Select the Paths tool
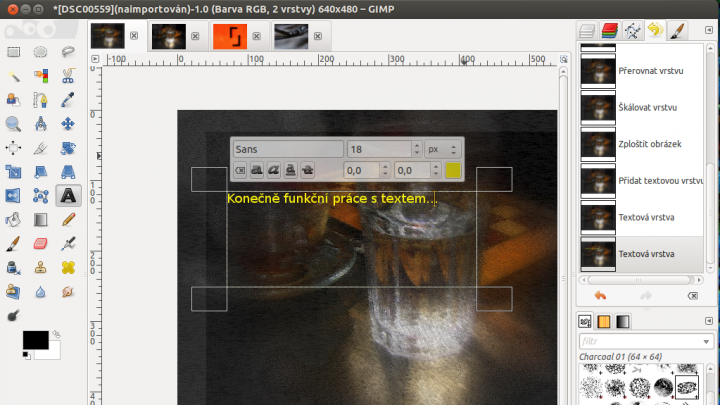The width and height of the screenshot is (720, 405). (40, 100)
